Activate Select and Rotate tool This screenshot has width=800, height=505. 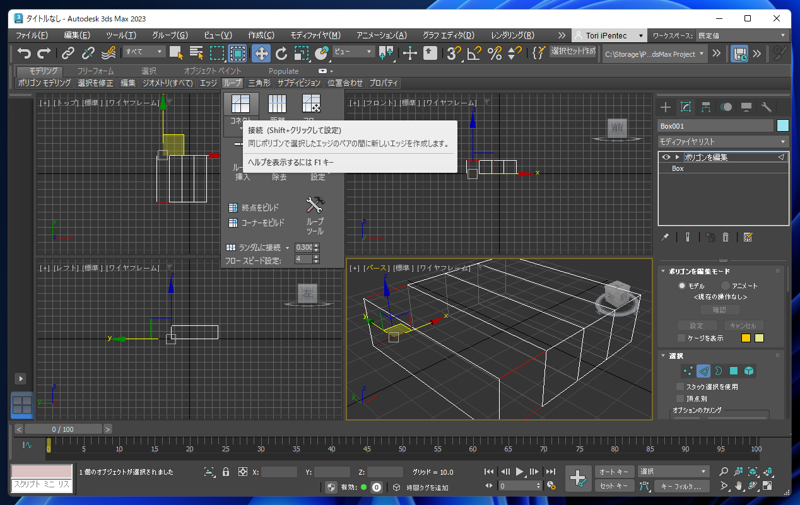[281, 53]
